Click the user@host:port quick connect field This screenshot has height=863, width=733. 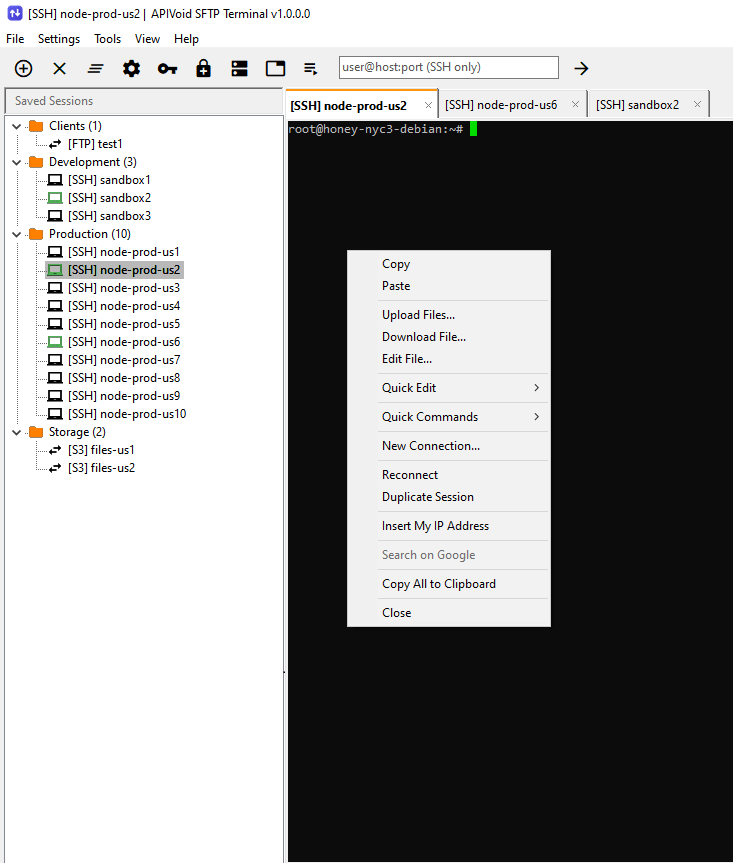[448, 67]
